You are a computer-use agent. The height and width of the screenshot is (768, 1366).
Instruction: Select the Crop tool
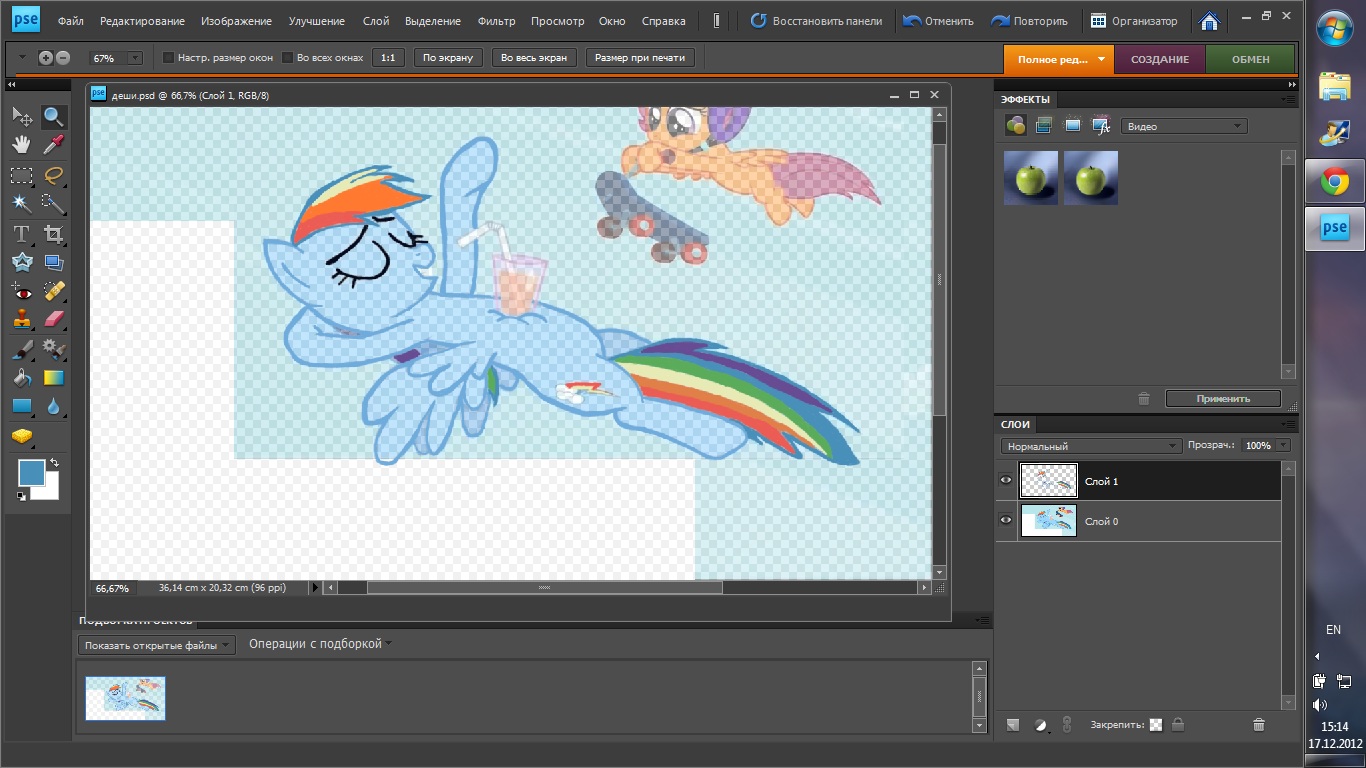[x=54, y=234]
